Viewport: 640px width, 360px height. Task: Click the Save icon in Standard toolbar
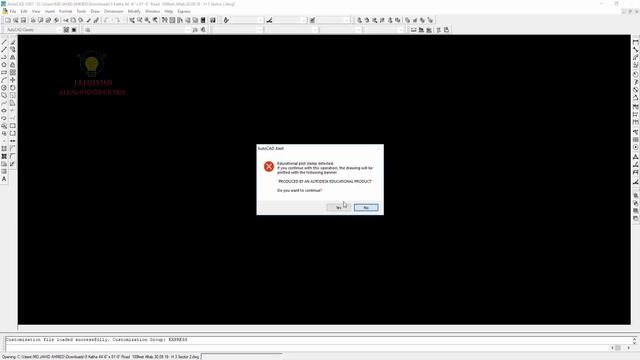click(23, 20)
